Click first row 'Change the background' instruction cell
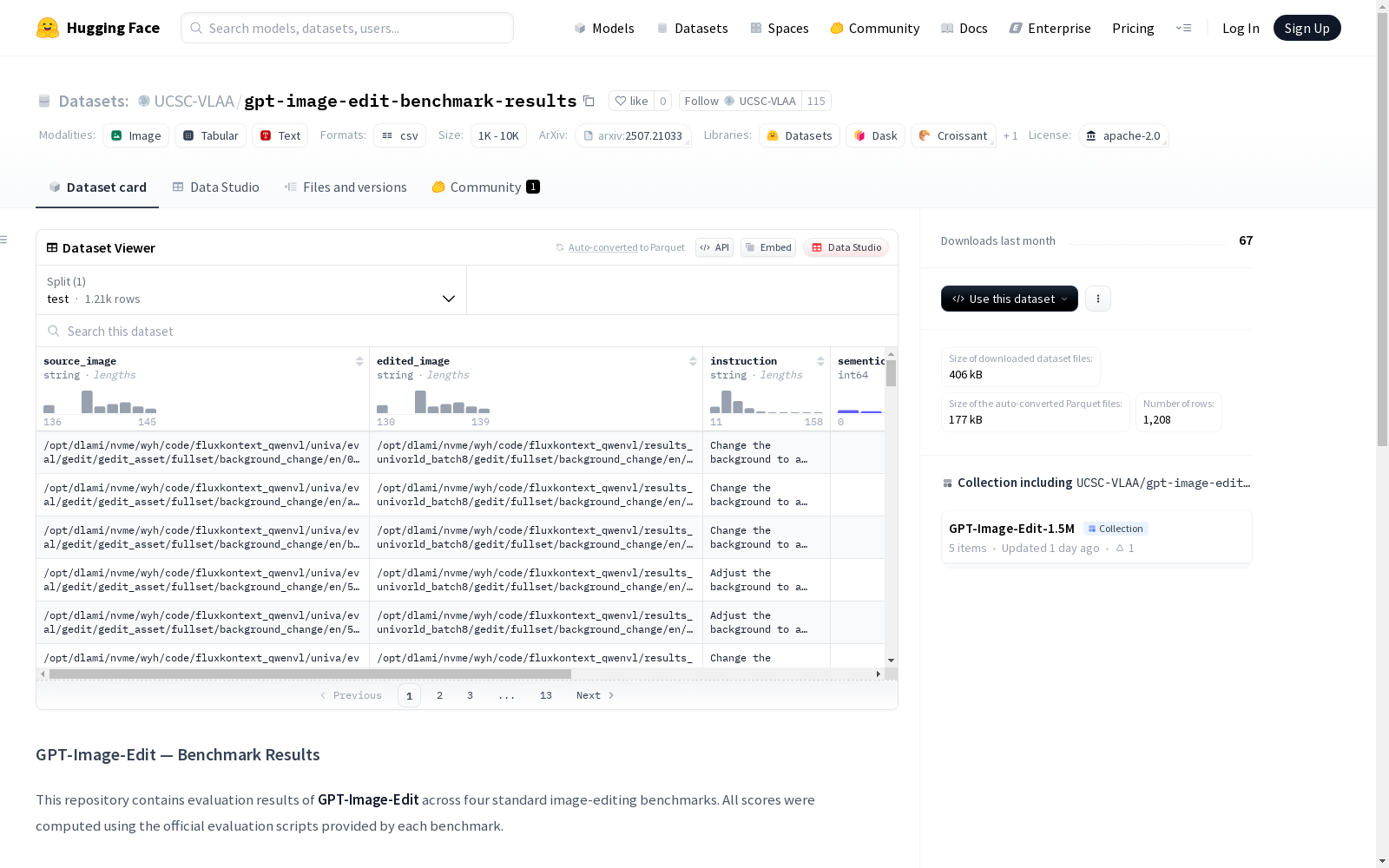The image size is (1389, 868). (767, 452)
